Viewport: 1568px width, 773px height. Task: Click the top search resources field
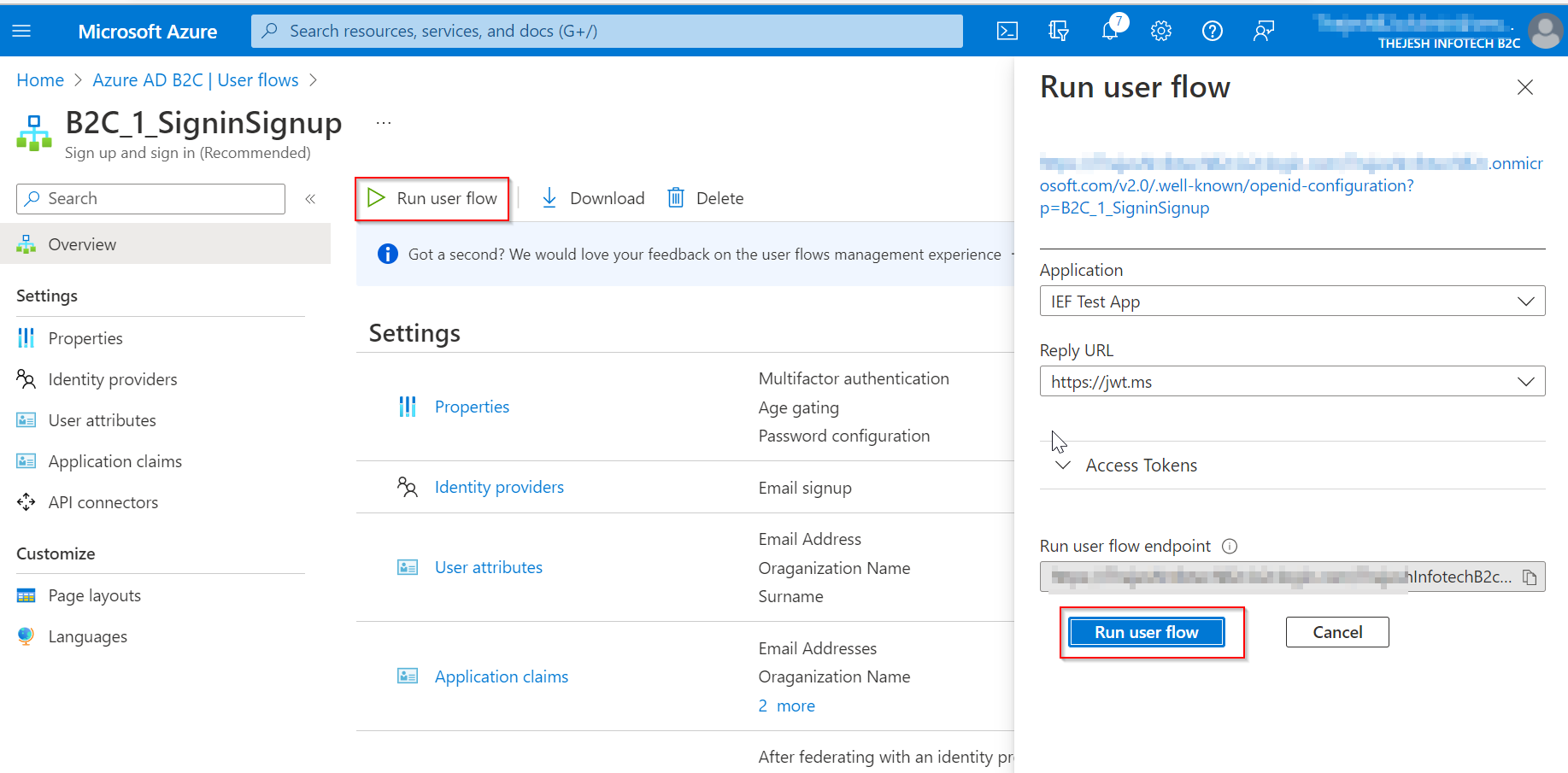(x=607, y=31)
